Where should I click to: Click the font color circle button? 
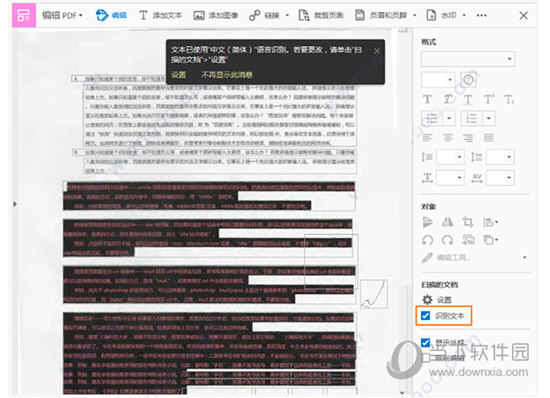pos(469,80)
